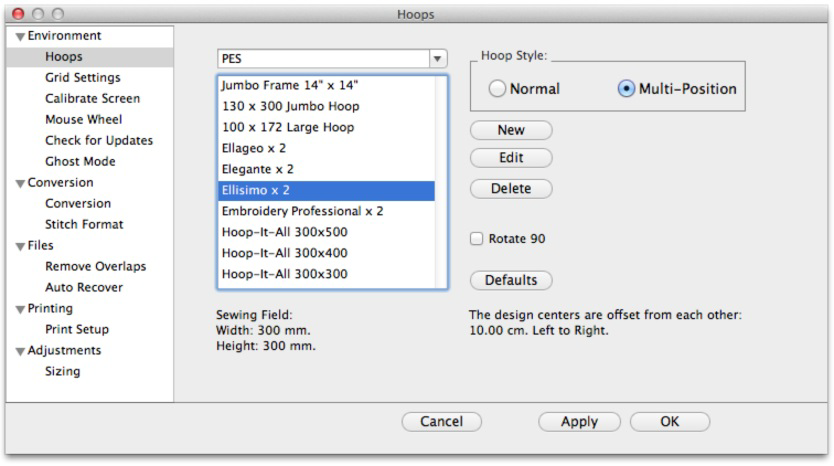Viewport: 834px width, 466px height.
Task: Open Print Setup preferences
Action: click(77, 329)
